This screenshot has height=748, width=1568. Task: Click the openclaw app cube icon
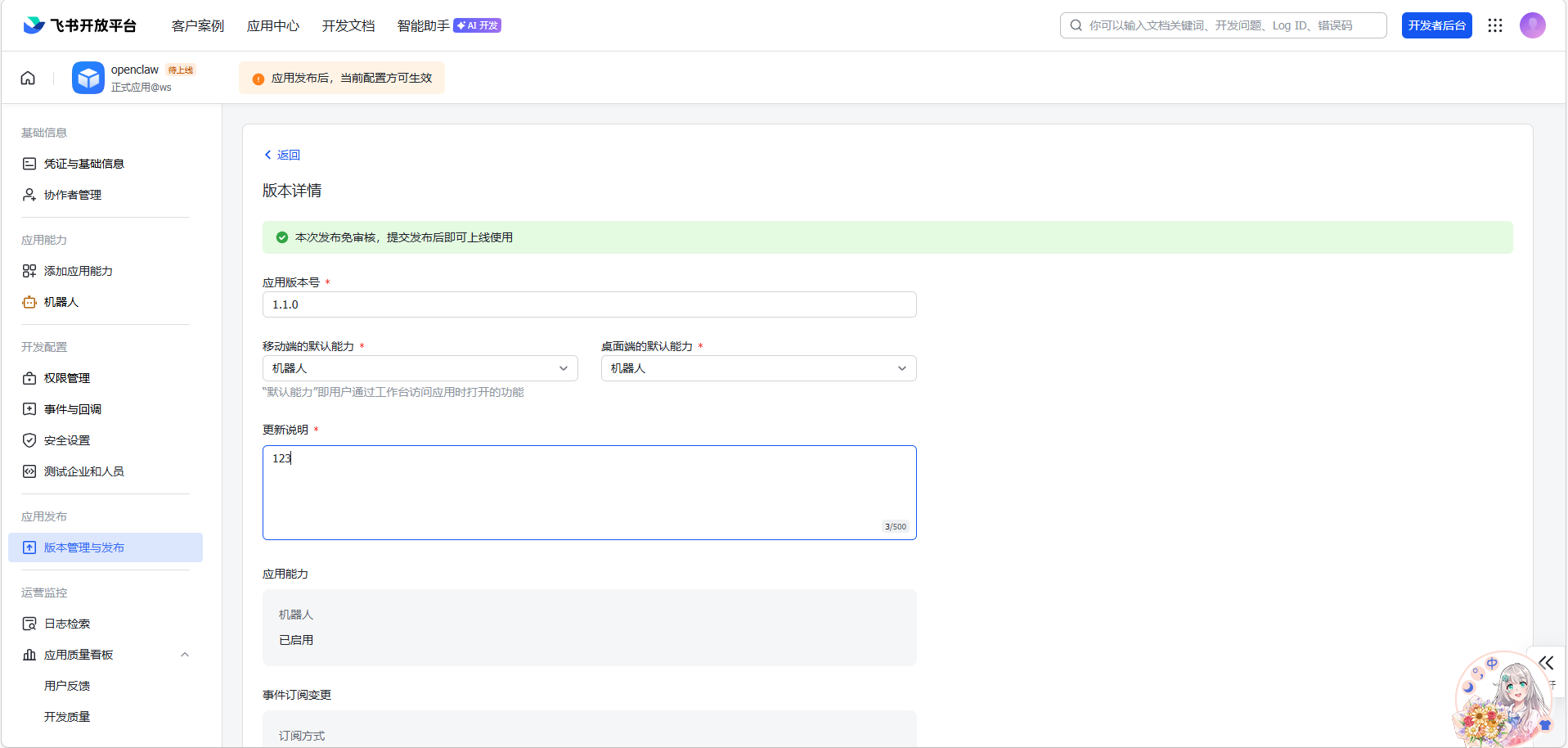pyautogui.click(x=88, y=78)
